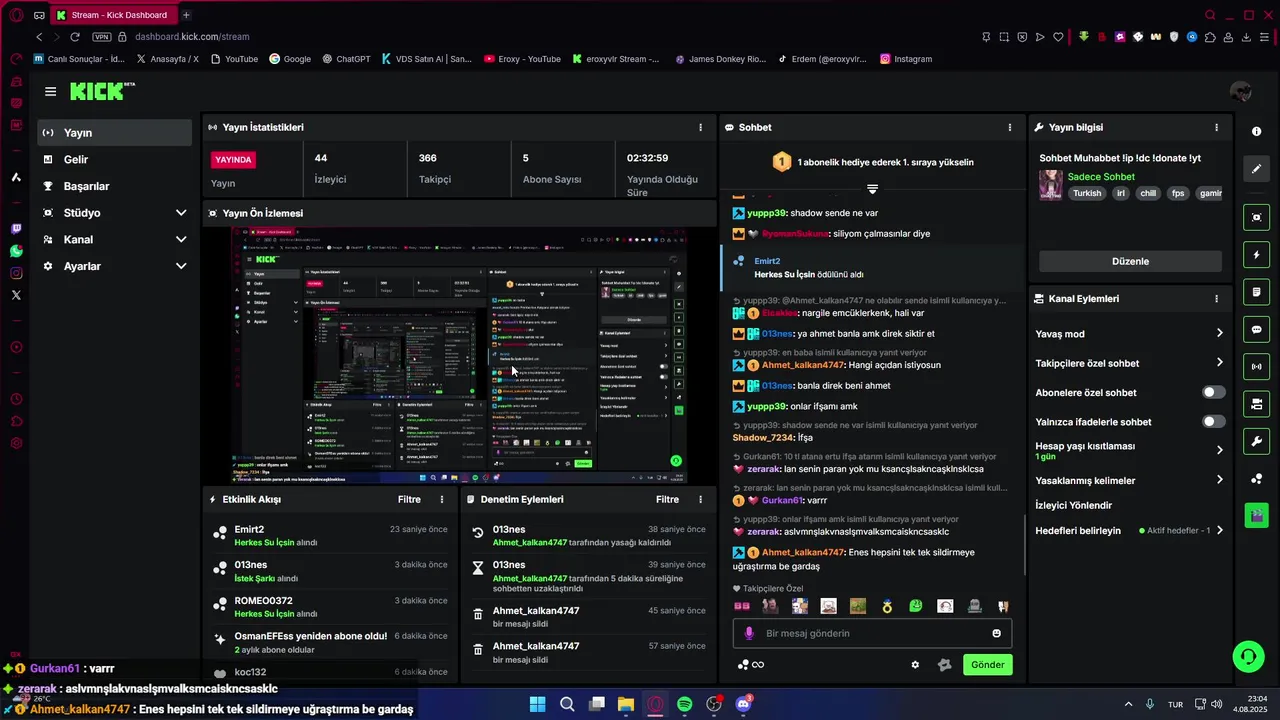Select the green ghost emote

coord(916,606)
